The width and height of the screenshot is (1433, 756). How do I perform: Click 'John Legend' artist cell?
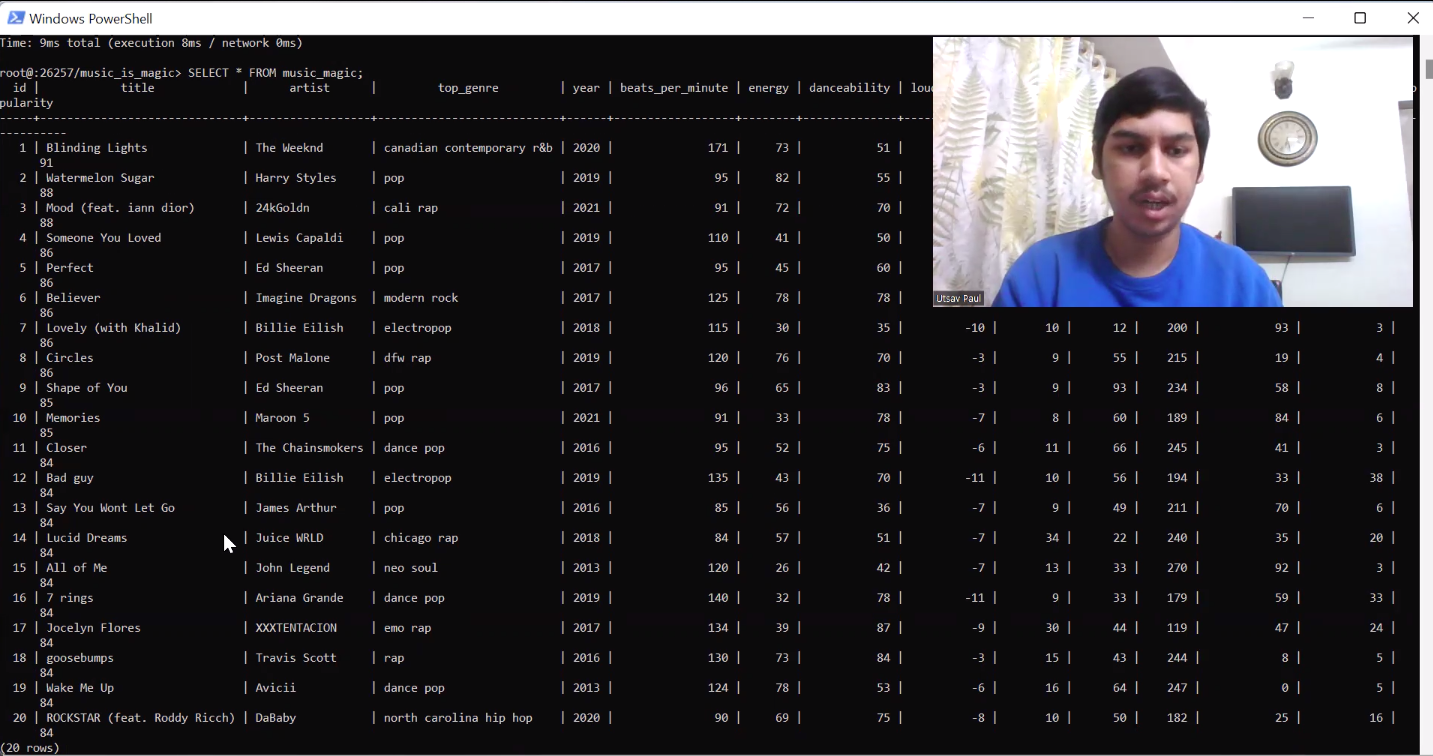coord(292,568)
